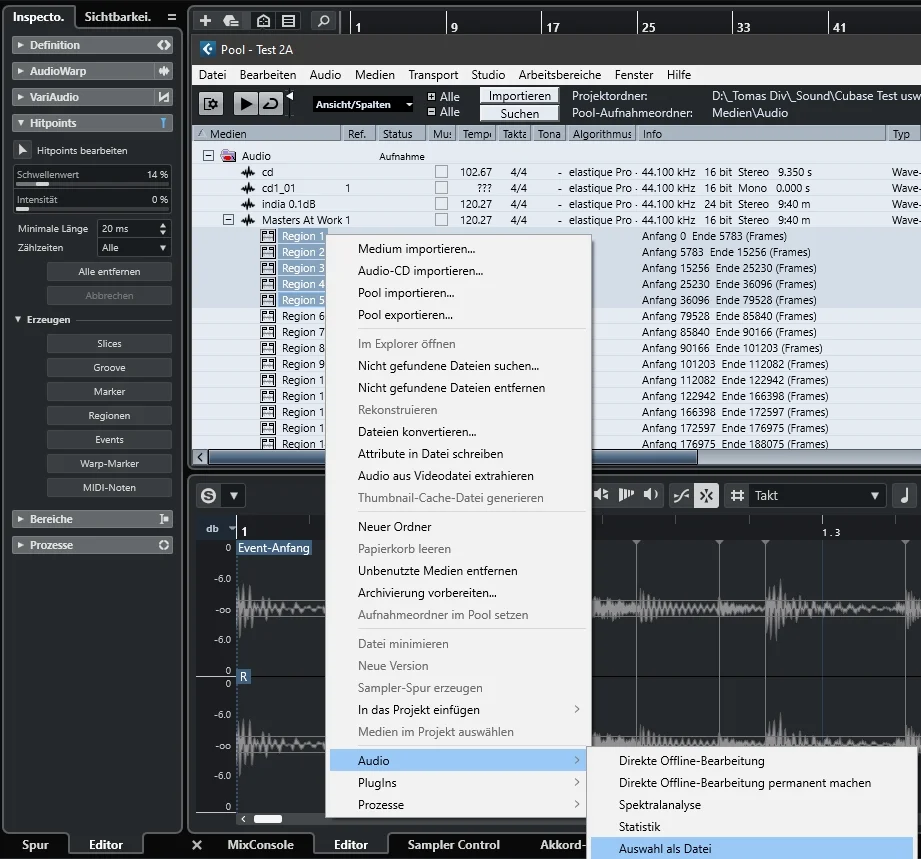Collapse the Masters At Work 1 regions
The width and height of the screenshot is (921, 859).
(228, 220)
